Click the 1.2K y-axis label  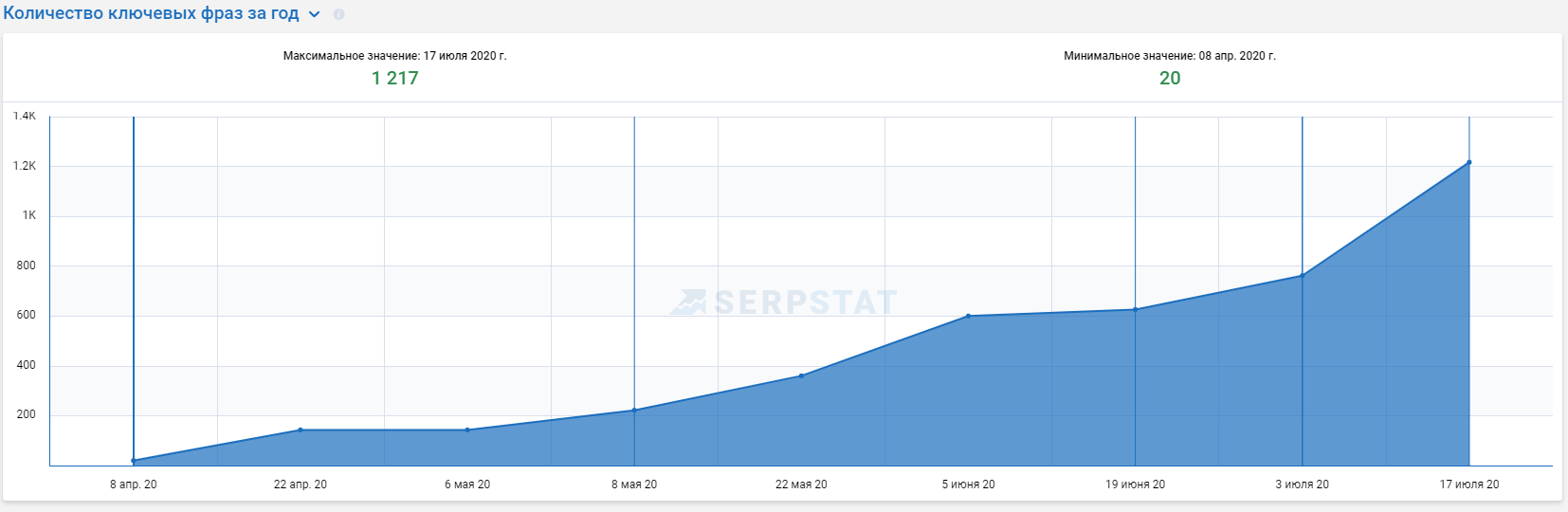(x=25, y=166)
